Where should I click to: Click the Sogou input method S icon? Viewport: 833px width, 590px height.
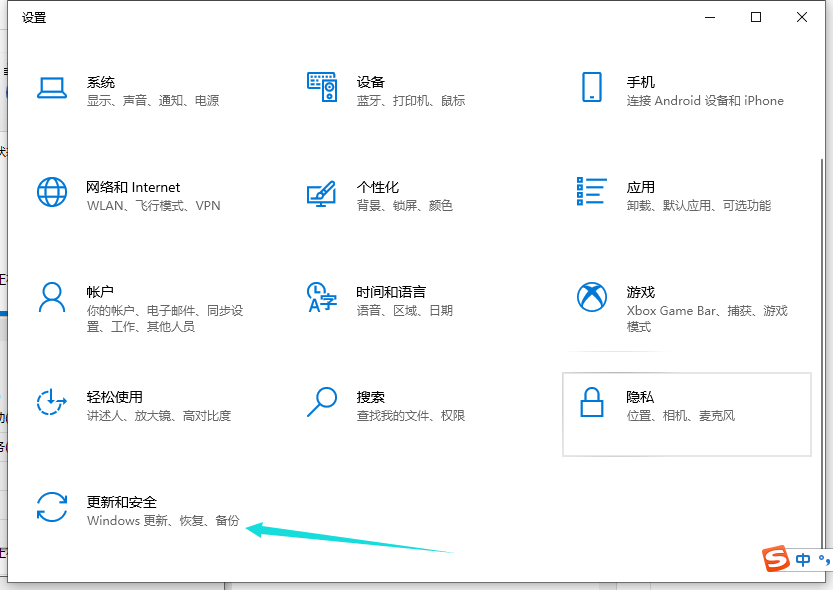click(x=776, y=559)
